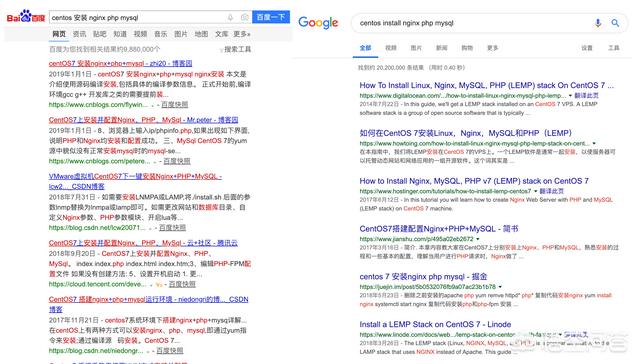Screen dimensions: 640x364
Task: Open the Baidu 音乐 tab
Action: click(x=161, y=34)
